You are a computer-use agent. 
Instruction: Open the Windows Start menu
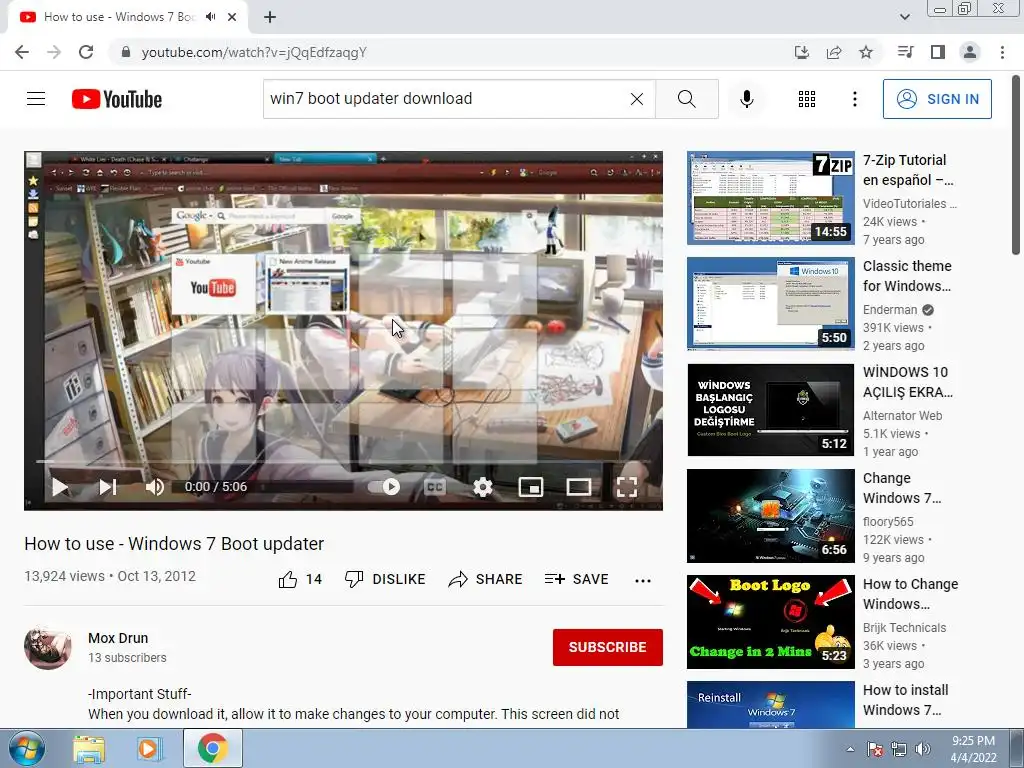coord(26,748)
